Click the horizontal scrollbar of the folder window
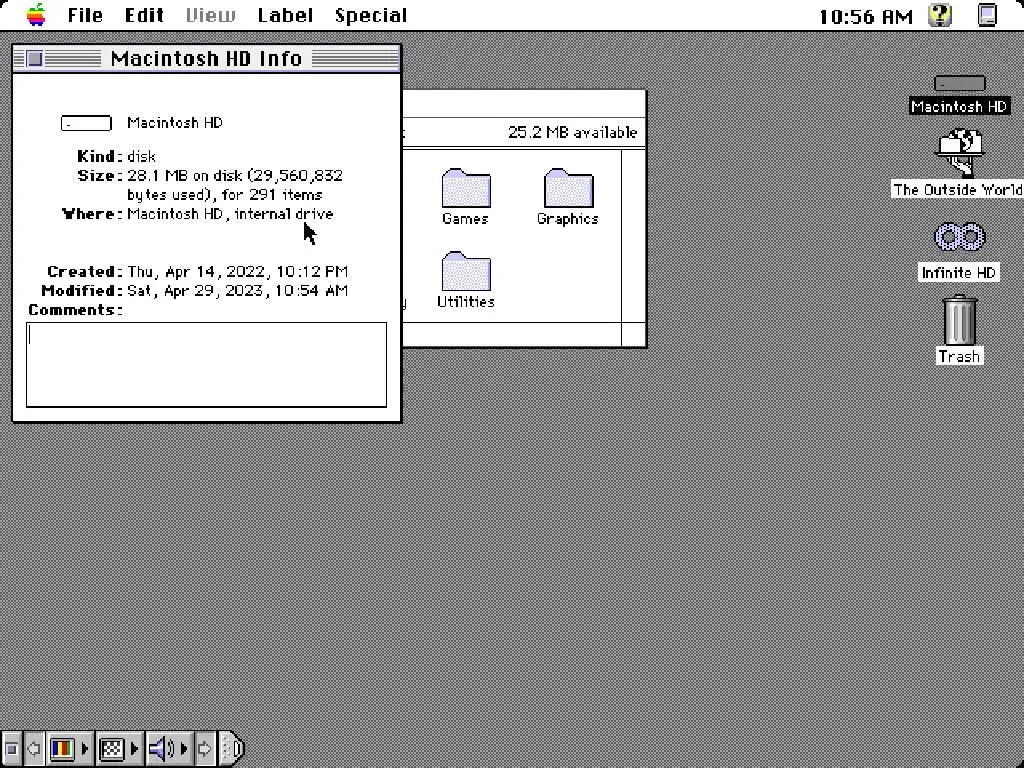Image resolution: width=1024 pixels, height=768 pixels. pyautogui.click(x=511, y=334)
